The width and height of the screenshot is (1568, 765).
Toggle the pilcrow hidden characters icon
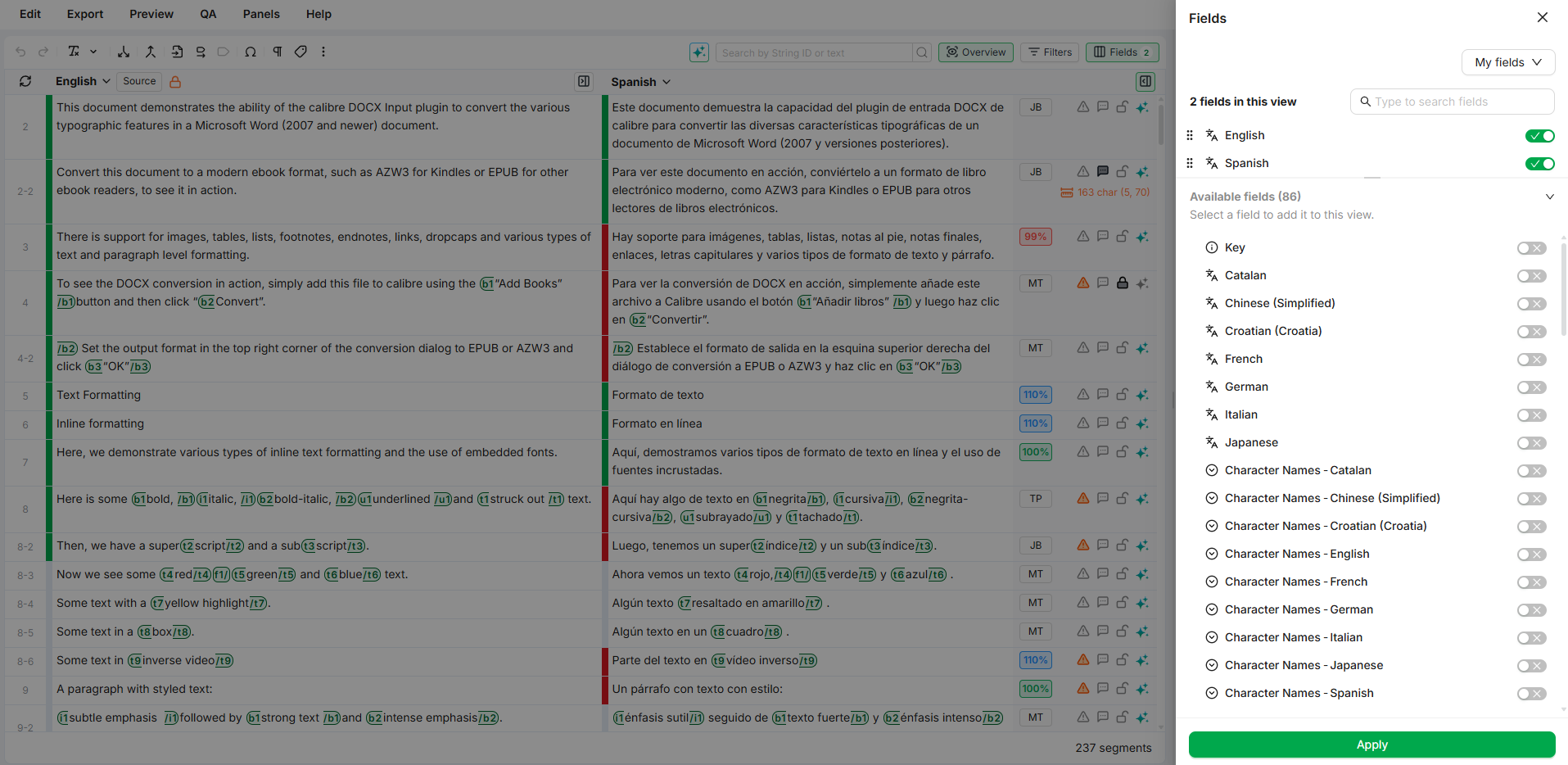[278, 52]
